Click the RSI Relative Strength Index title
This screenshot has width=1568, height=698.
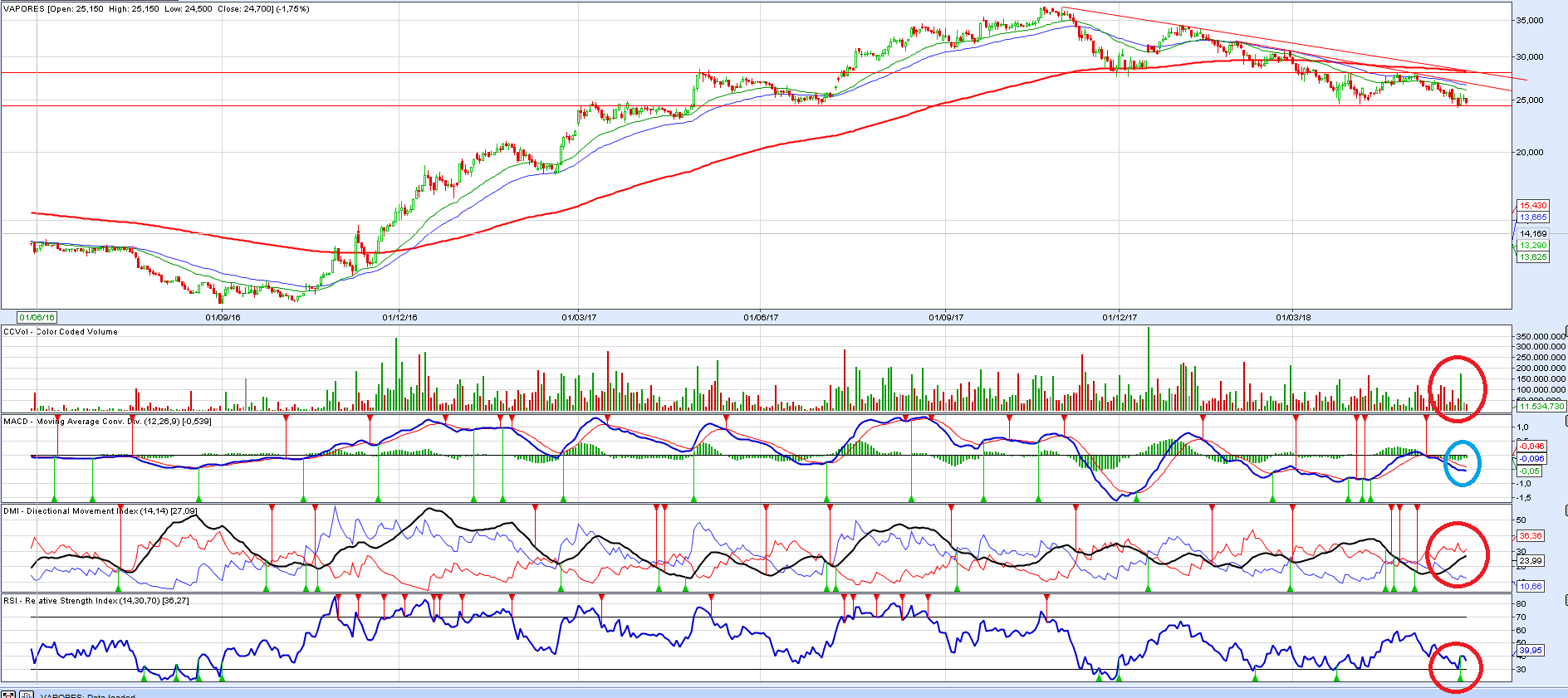pyautogui.click(x=96, y=601)
